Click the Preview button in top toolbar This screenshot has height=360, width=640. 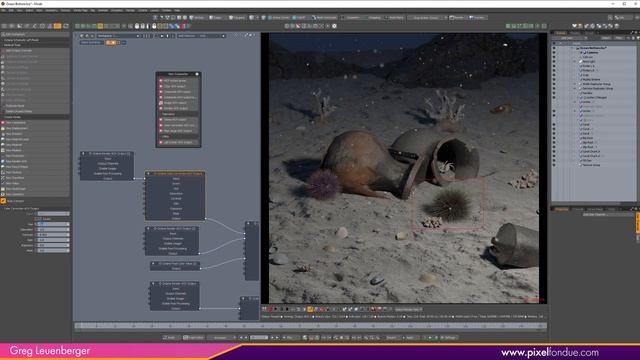pyautogui.click(x=478, y=18)
